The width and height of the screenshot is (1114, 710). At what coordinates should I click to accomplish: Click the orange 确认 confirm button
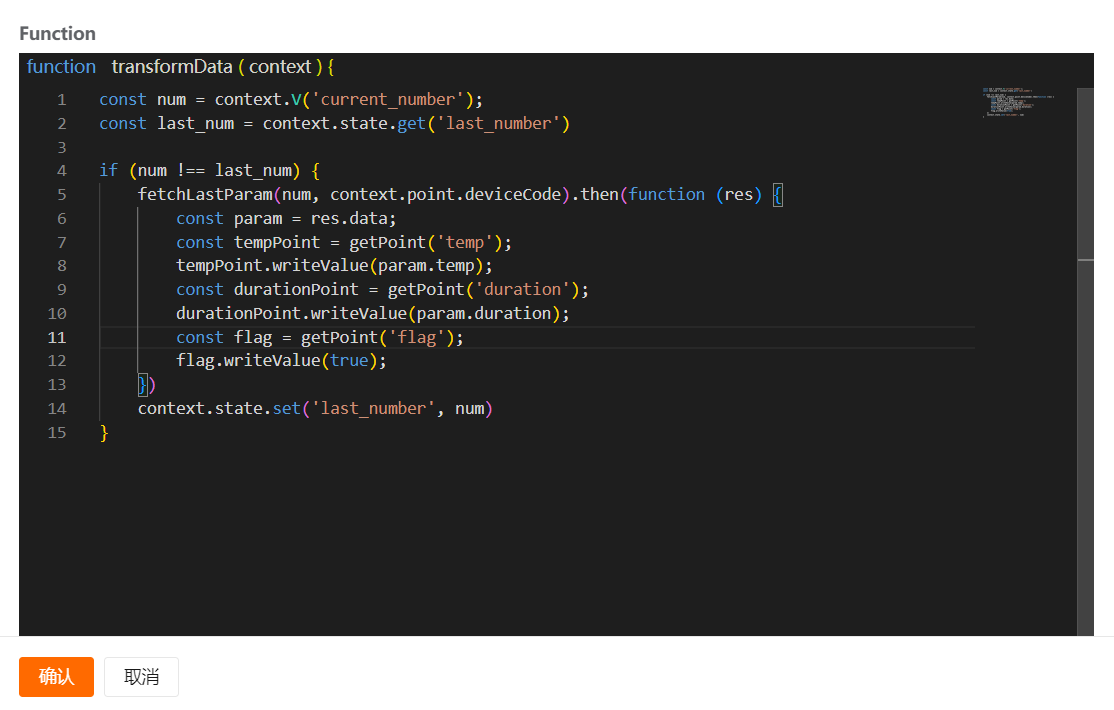[56, 677]
